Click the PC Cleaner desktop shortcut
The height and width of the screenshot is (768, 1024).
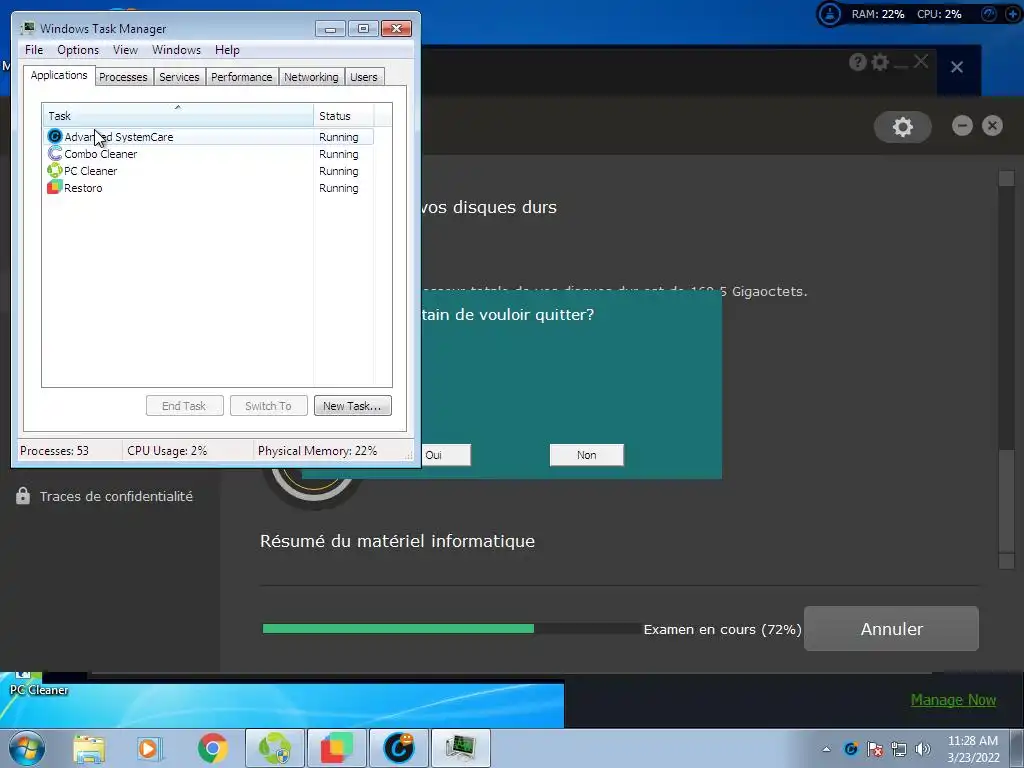[x=38, y=684]
